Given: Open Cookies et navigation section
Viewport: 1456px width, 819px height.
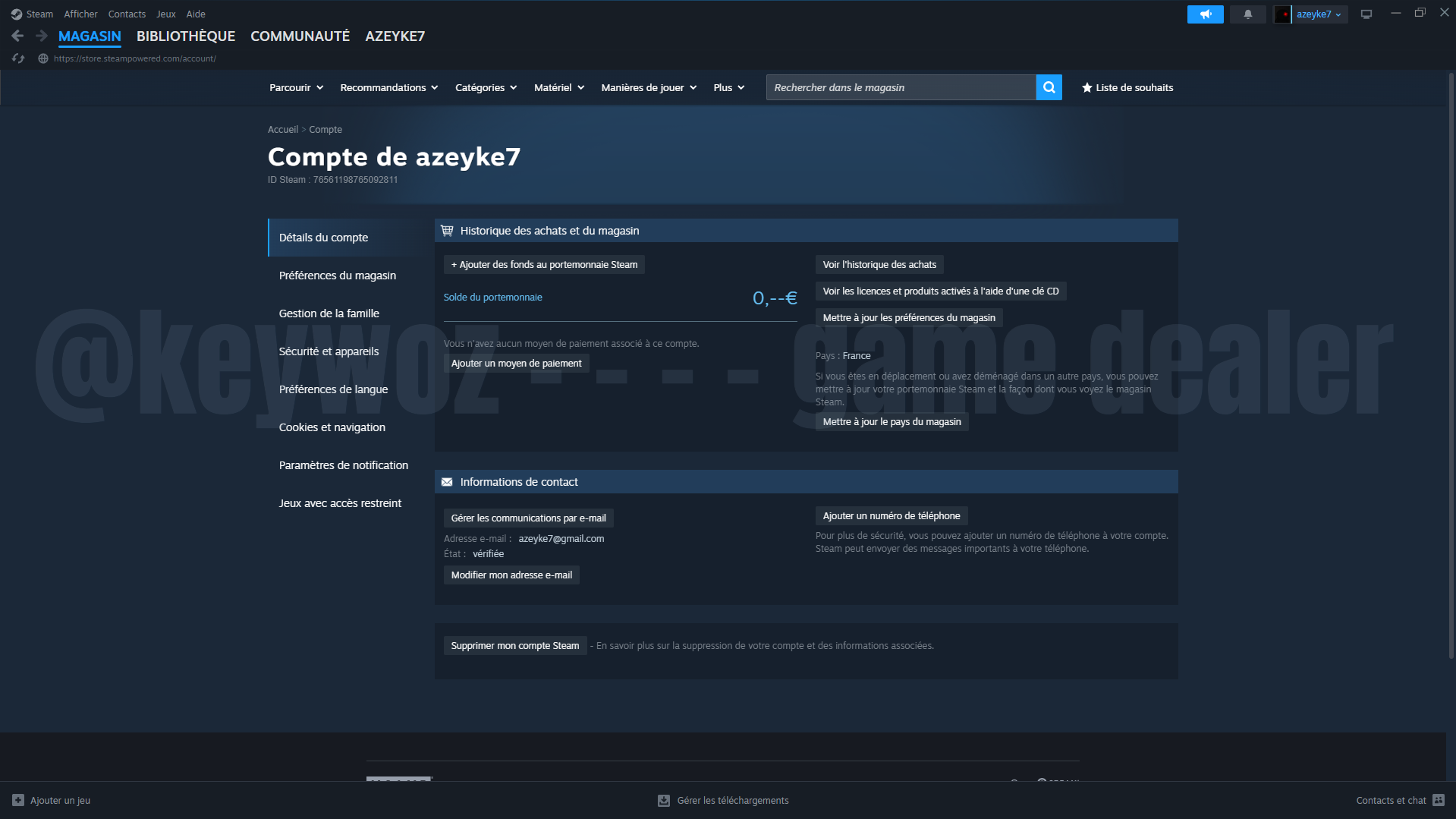Looking at the screenshot, I should [332, 427].
